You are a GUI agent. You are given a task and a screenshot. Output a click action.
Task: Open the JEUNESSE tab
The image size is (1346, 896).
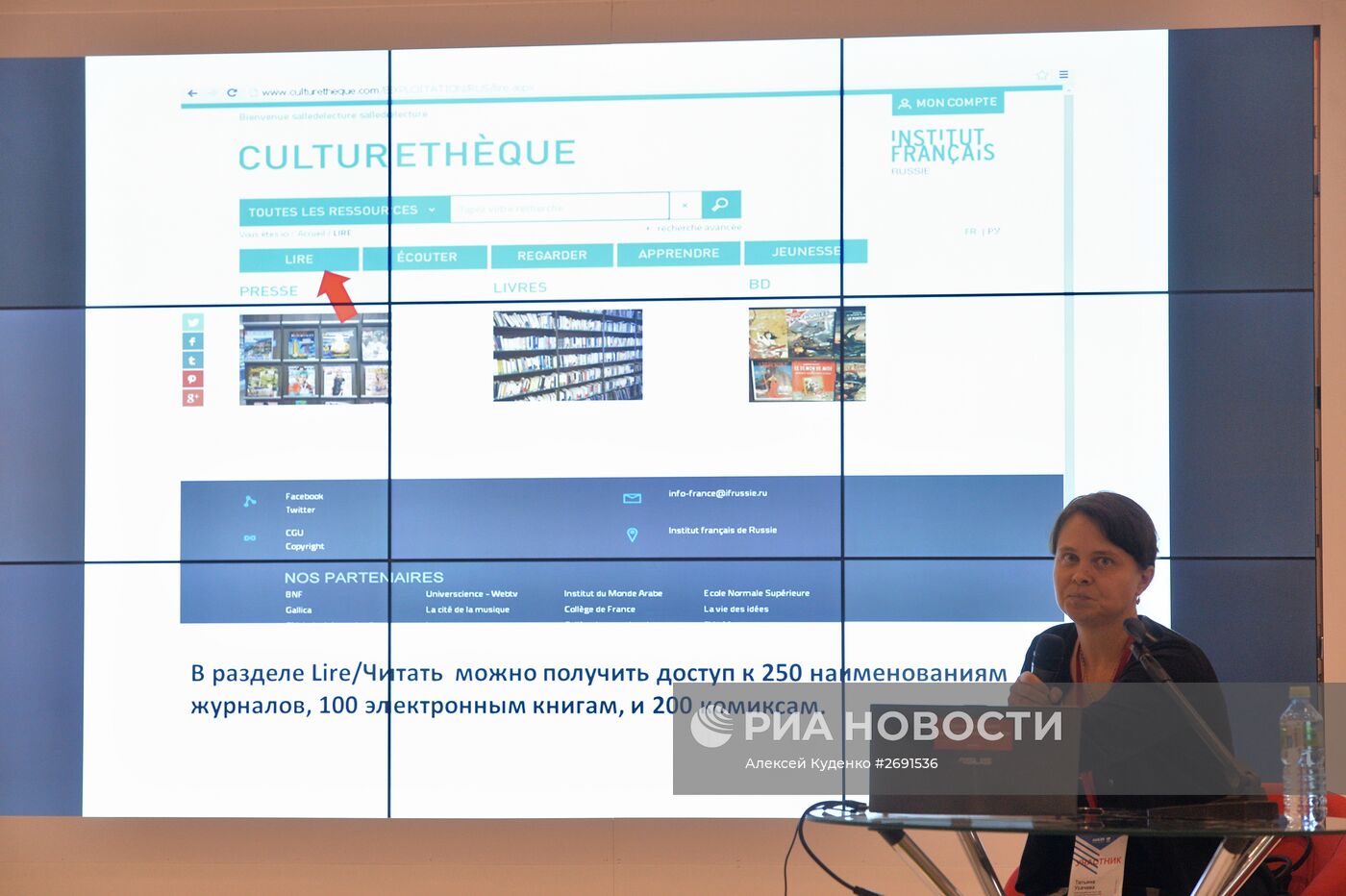(x=807, y=252)
